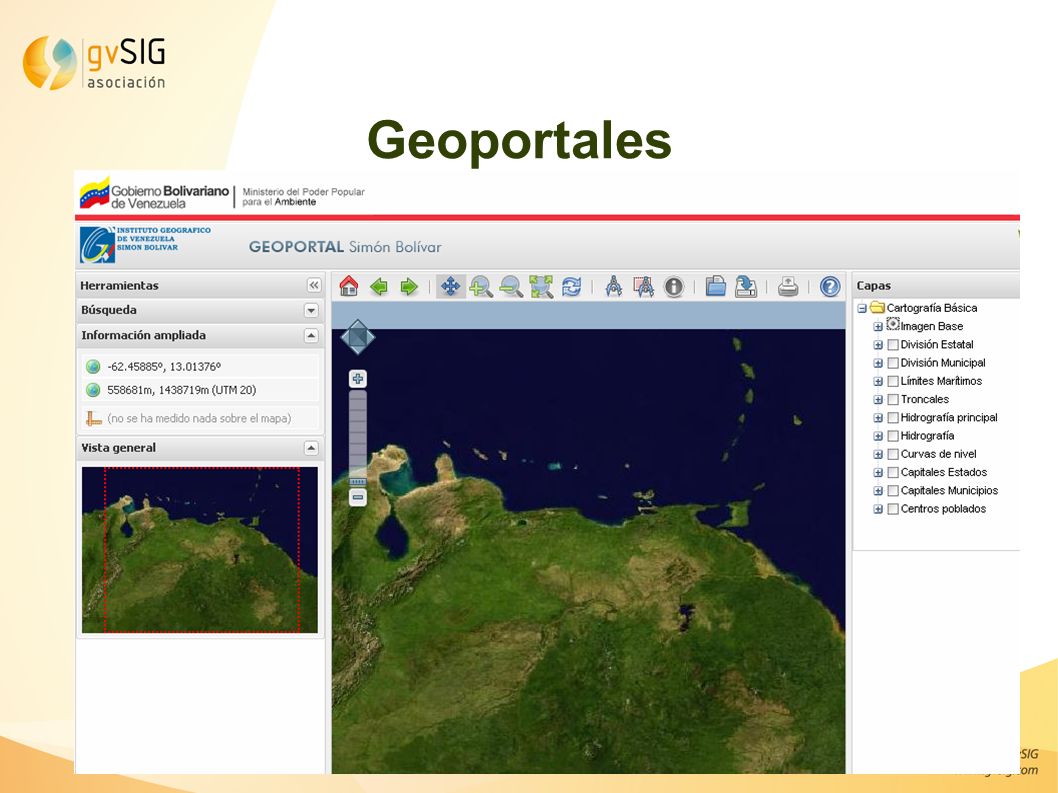Image resolution: width=1058 pixels, height=793 pixels.
Task: Click the Capitales Municipios layer label
Action: coord(949,491)
